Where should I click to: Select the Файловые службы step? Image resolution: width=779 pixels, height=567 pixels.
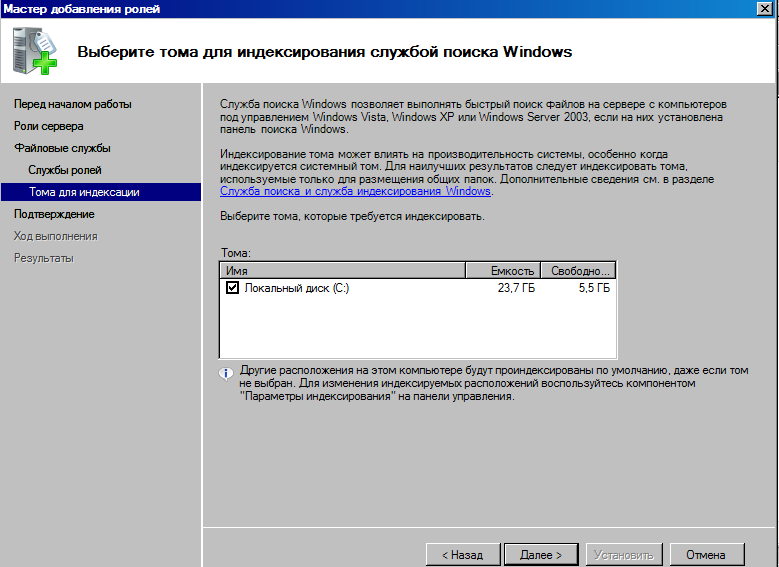[x=62, y=148]
